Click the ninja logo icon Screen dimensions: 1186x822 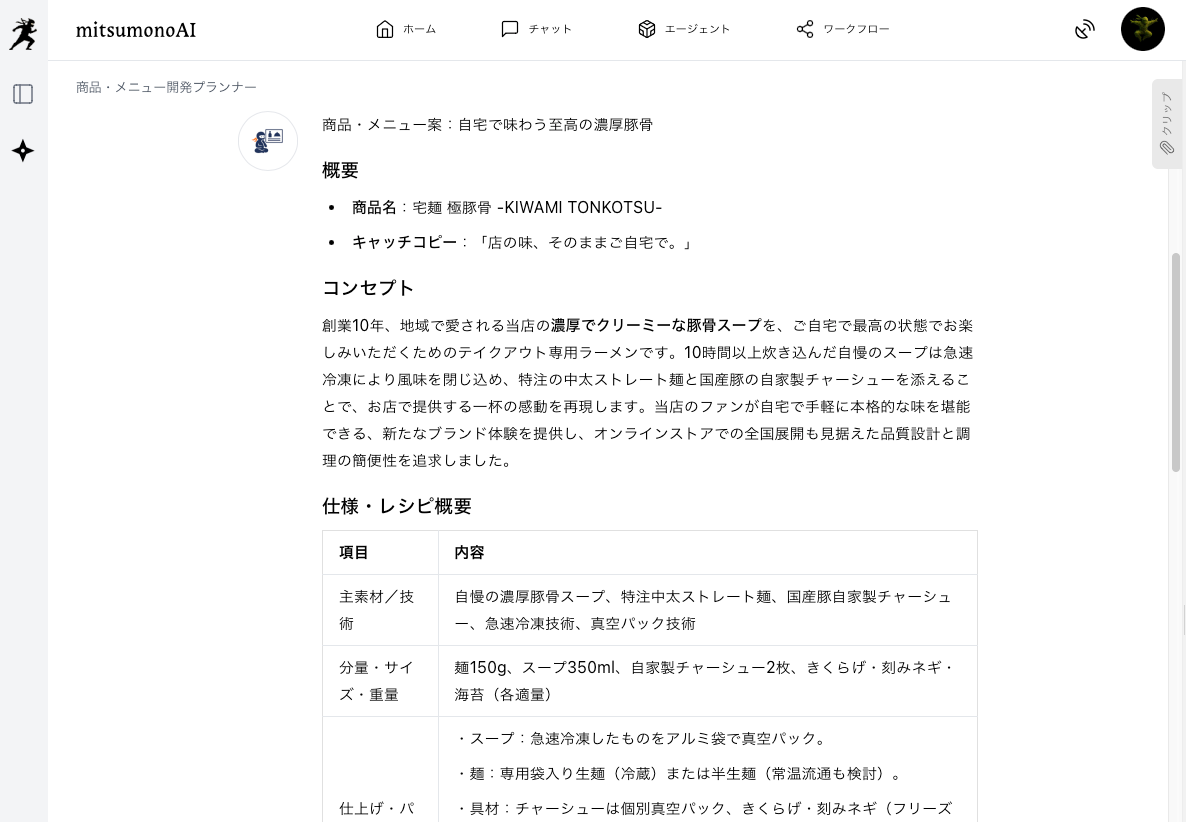(x=23, y=34)
